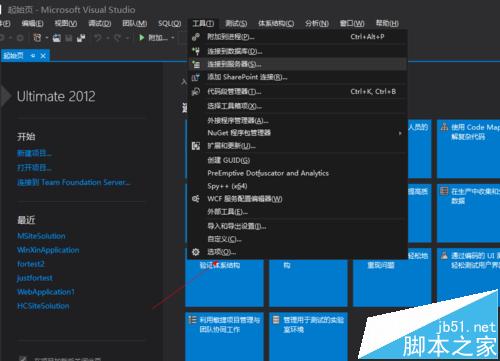Click 连接到 Team Foundation Server... link
This screenshot has width=500, height=361.
pos(74,182)
